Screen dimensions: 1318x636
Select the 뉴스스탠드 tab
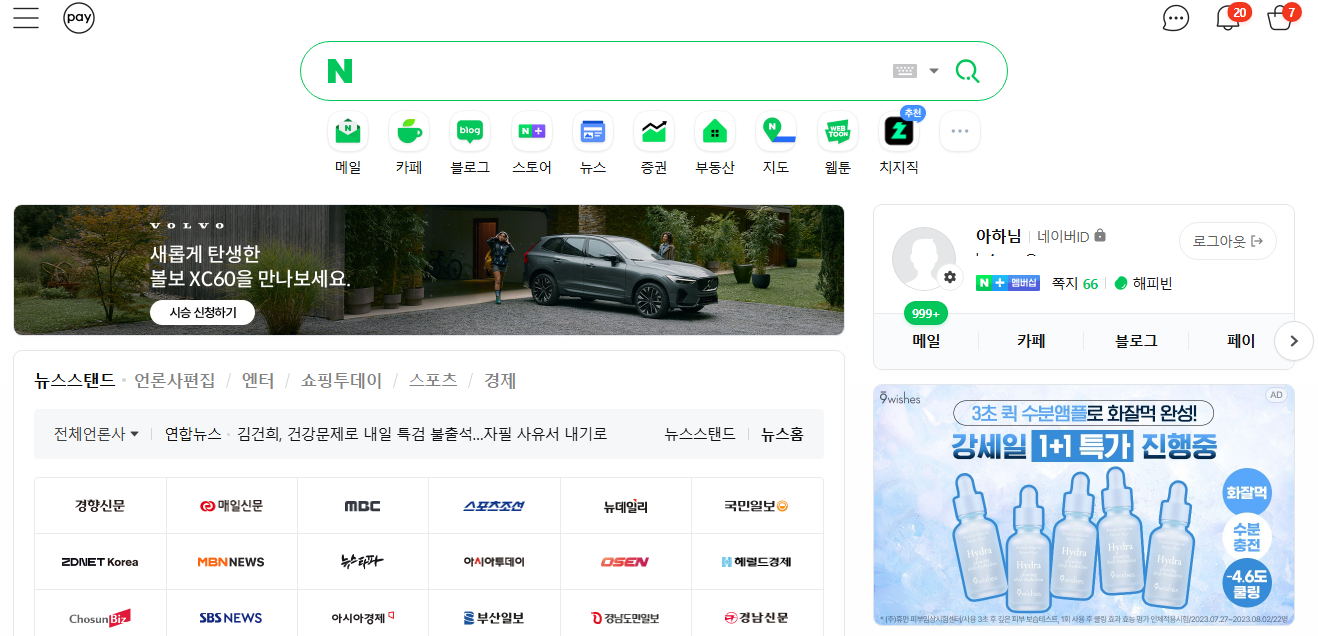75,380
